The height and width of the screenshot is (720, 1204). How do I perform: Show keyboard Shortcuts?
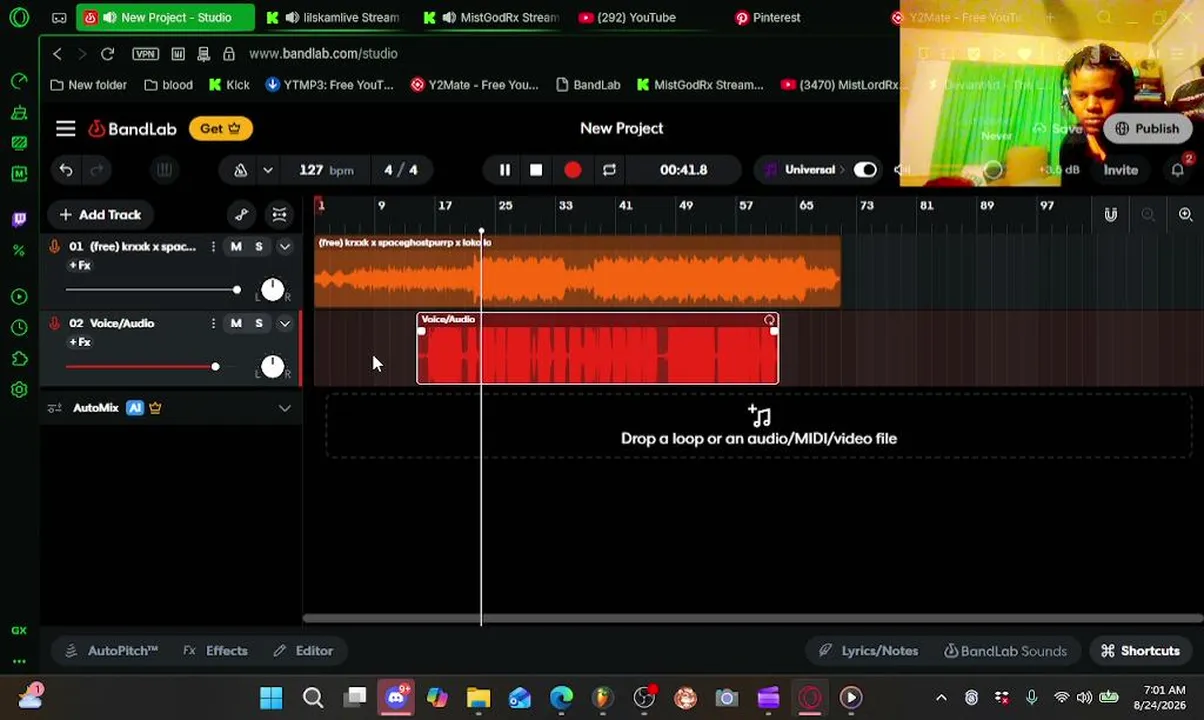(1141, 651)
